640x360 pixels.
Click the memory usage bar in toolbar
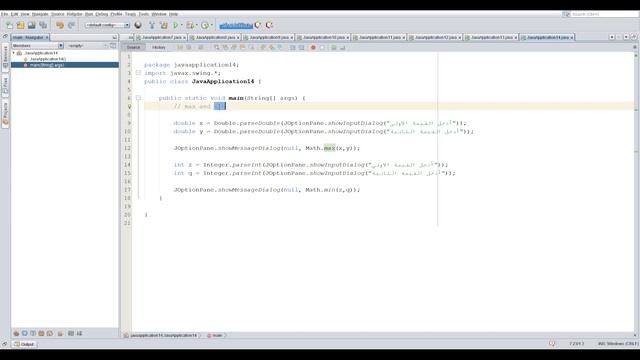tap(236, 26)
